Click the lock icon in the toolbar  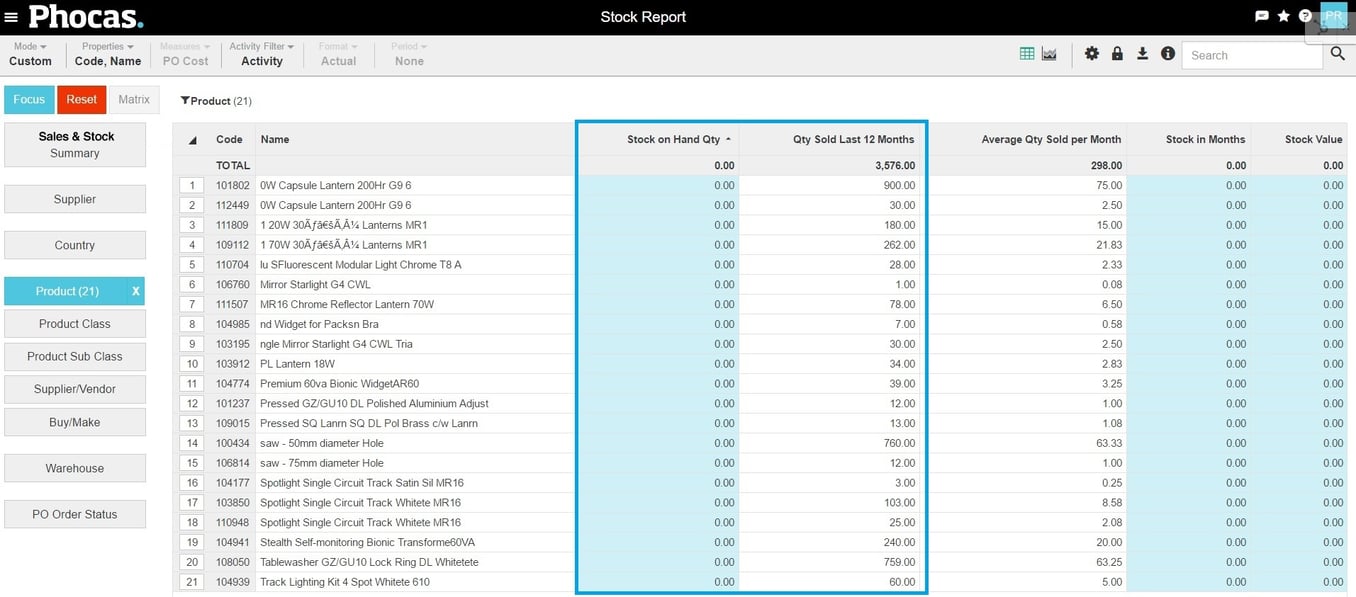pos(1117,53)
